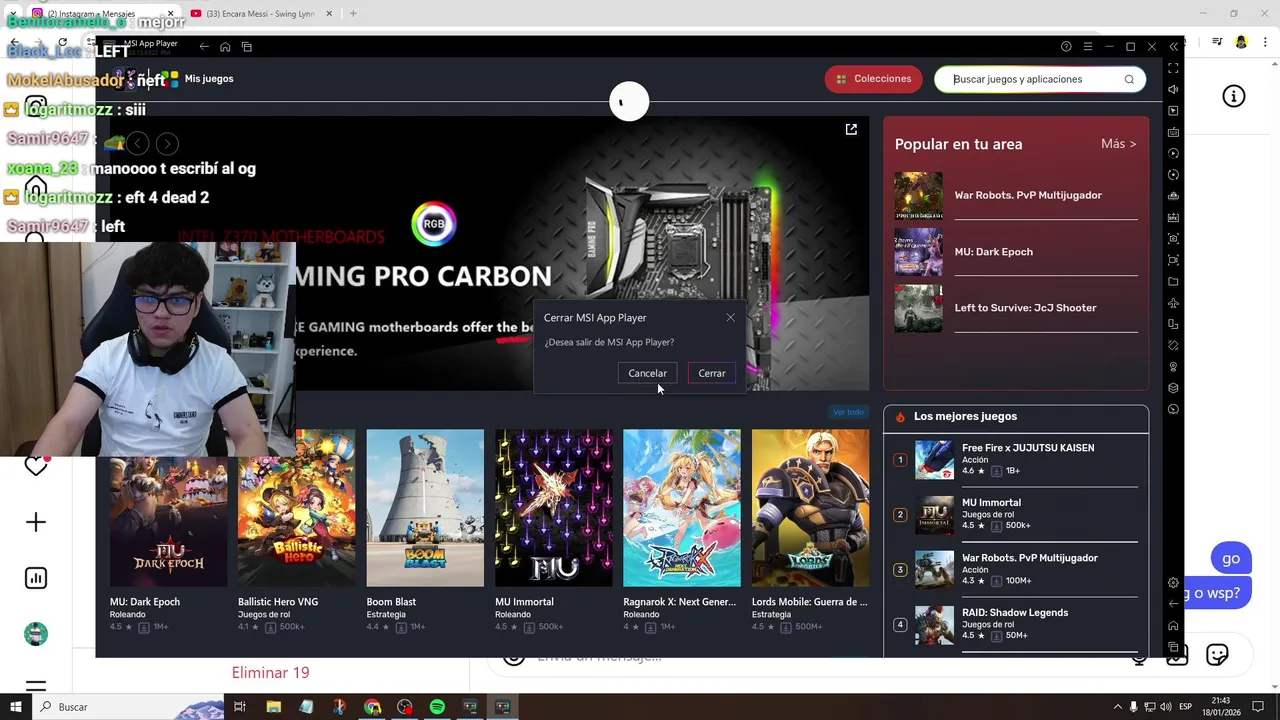The width and height of the screenshot is (1280, 720).
Task: Click the info icon in Instagram chat
Action: coord(1234,96)
